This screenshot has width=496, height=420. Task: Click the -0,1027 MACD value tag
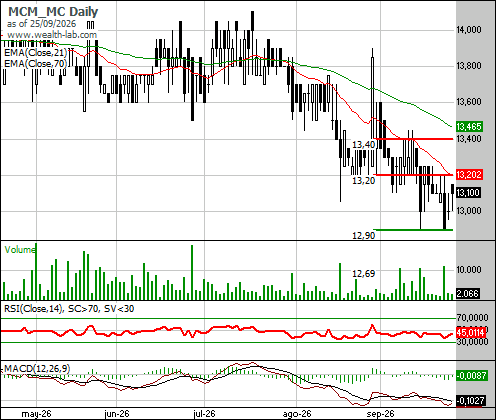coord(471,400)
